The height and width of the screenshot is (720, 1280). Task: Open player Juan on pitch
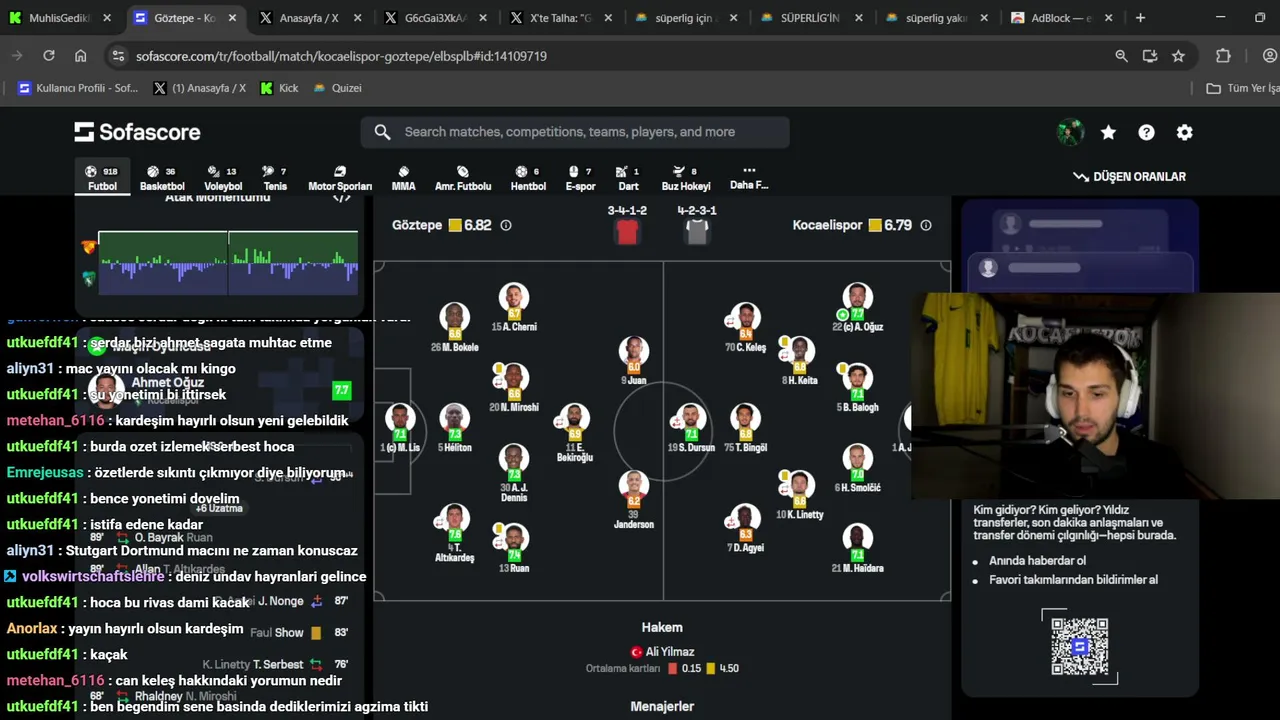(634, 360)
